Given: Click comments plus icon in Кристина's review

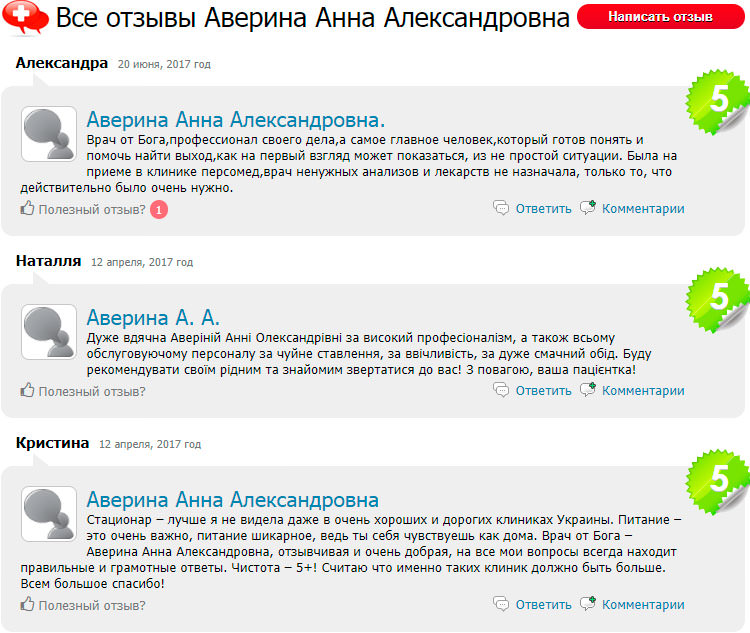Looking at the screenshot, I should coord(588,603).
